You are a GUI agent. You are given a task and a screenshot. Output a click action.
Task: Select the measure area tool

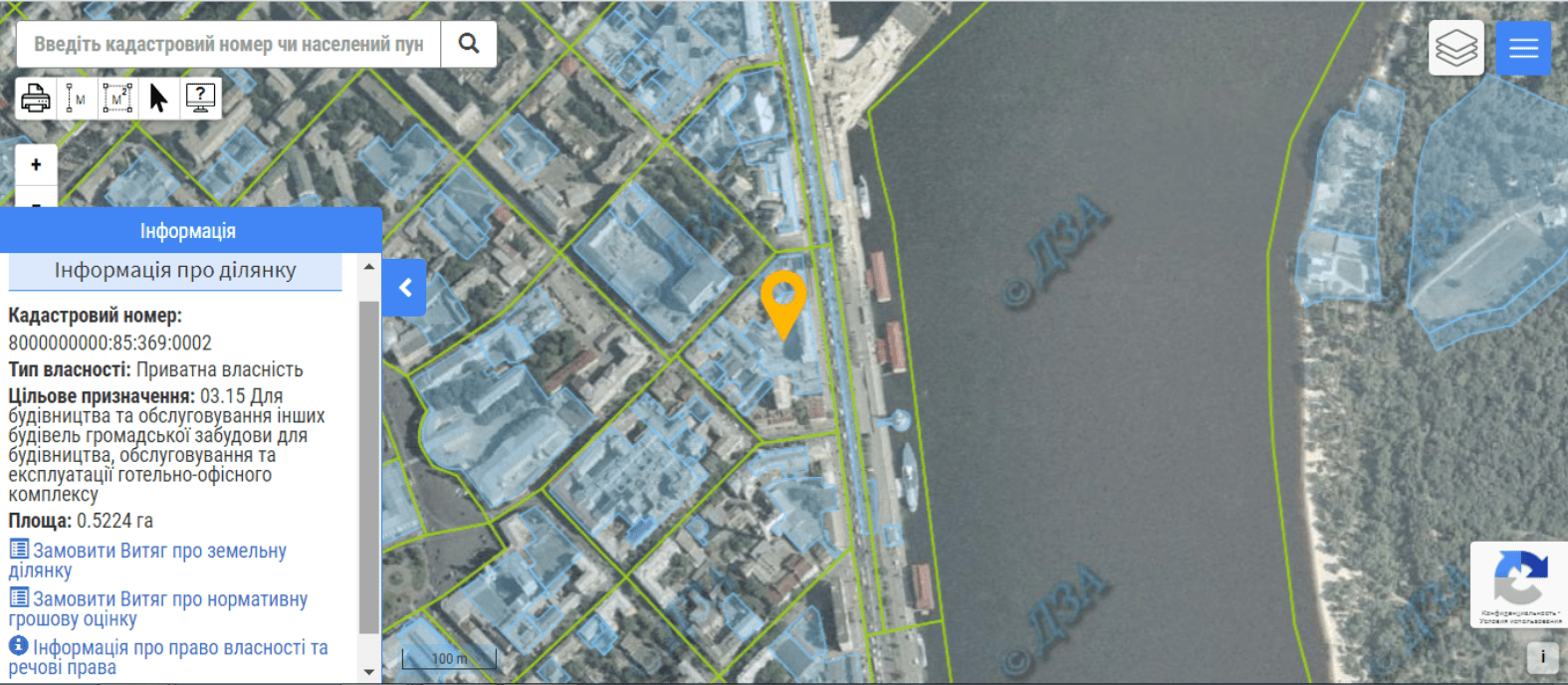117,99
